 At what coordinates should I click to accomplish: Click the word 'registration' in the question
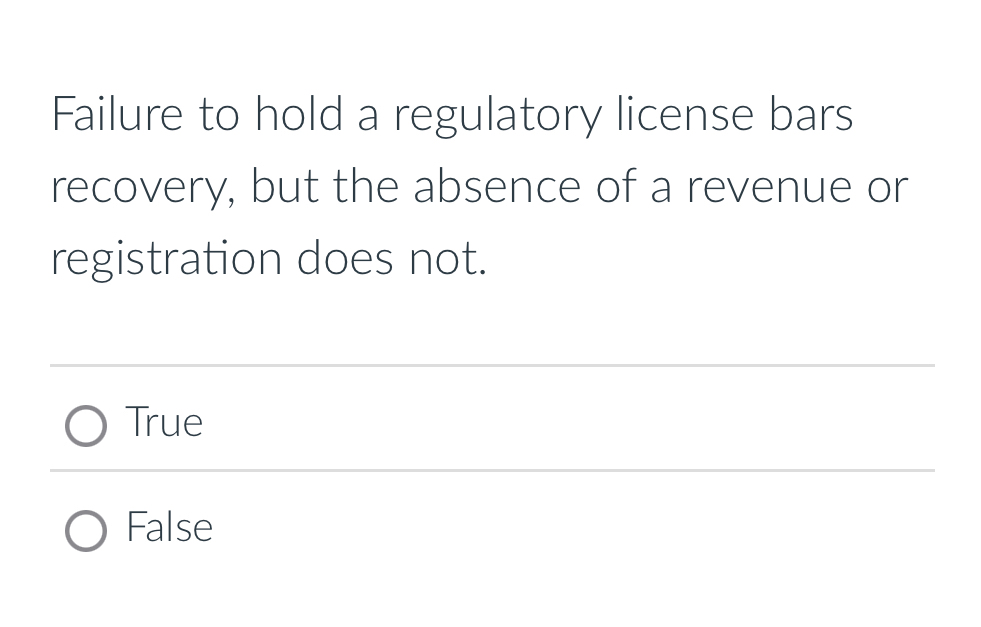click(172, 257)
